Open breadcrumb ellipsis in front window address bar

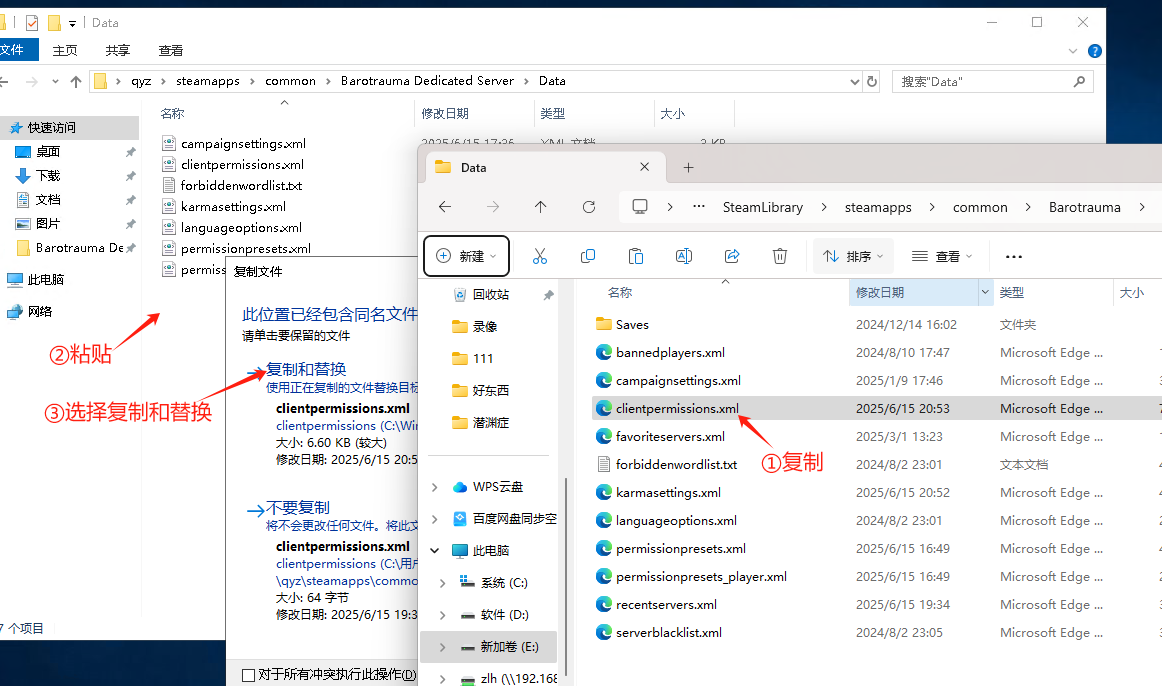(699, 207)
